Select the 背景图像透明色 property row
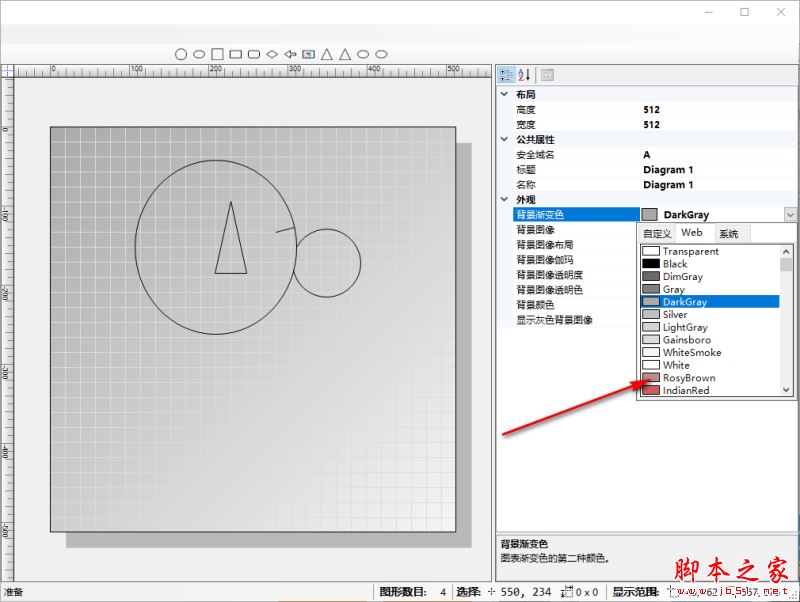The image size is (800, 602). point(577,290)
